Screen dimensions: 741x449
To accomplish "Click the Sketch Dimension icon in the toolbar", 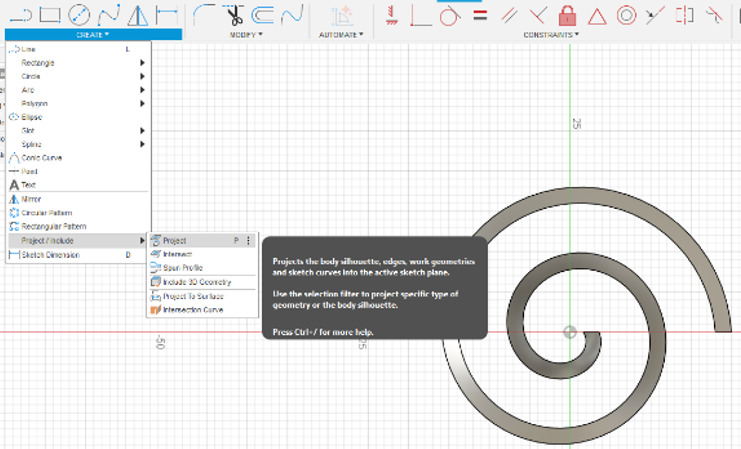I will [167, 15].
